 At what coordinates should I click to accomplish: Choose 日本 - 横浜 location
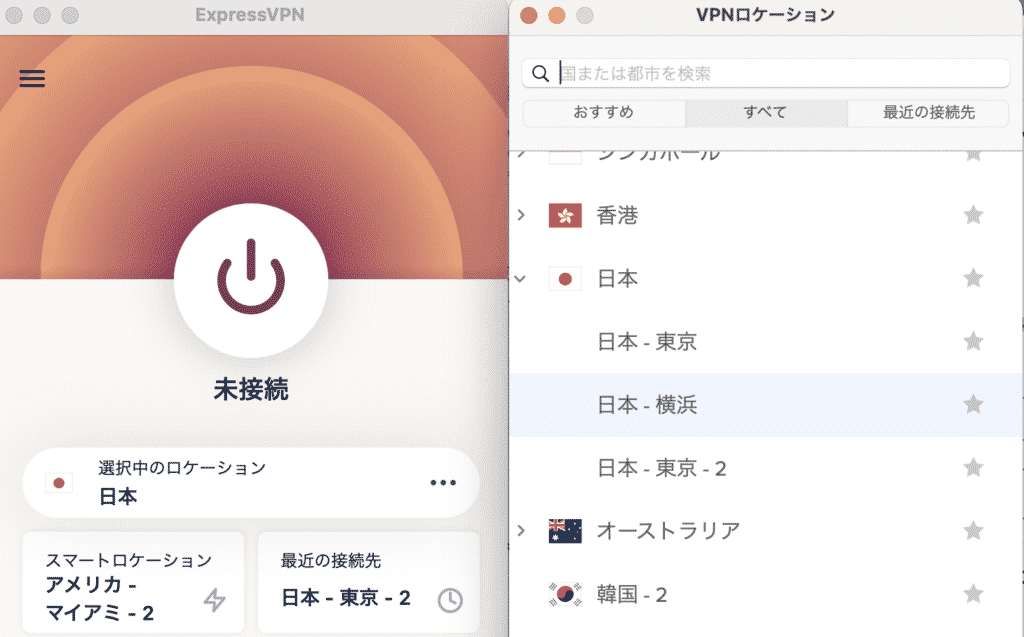click(647, 404)
